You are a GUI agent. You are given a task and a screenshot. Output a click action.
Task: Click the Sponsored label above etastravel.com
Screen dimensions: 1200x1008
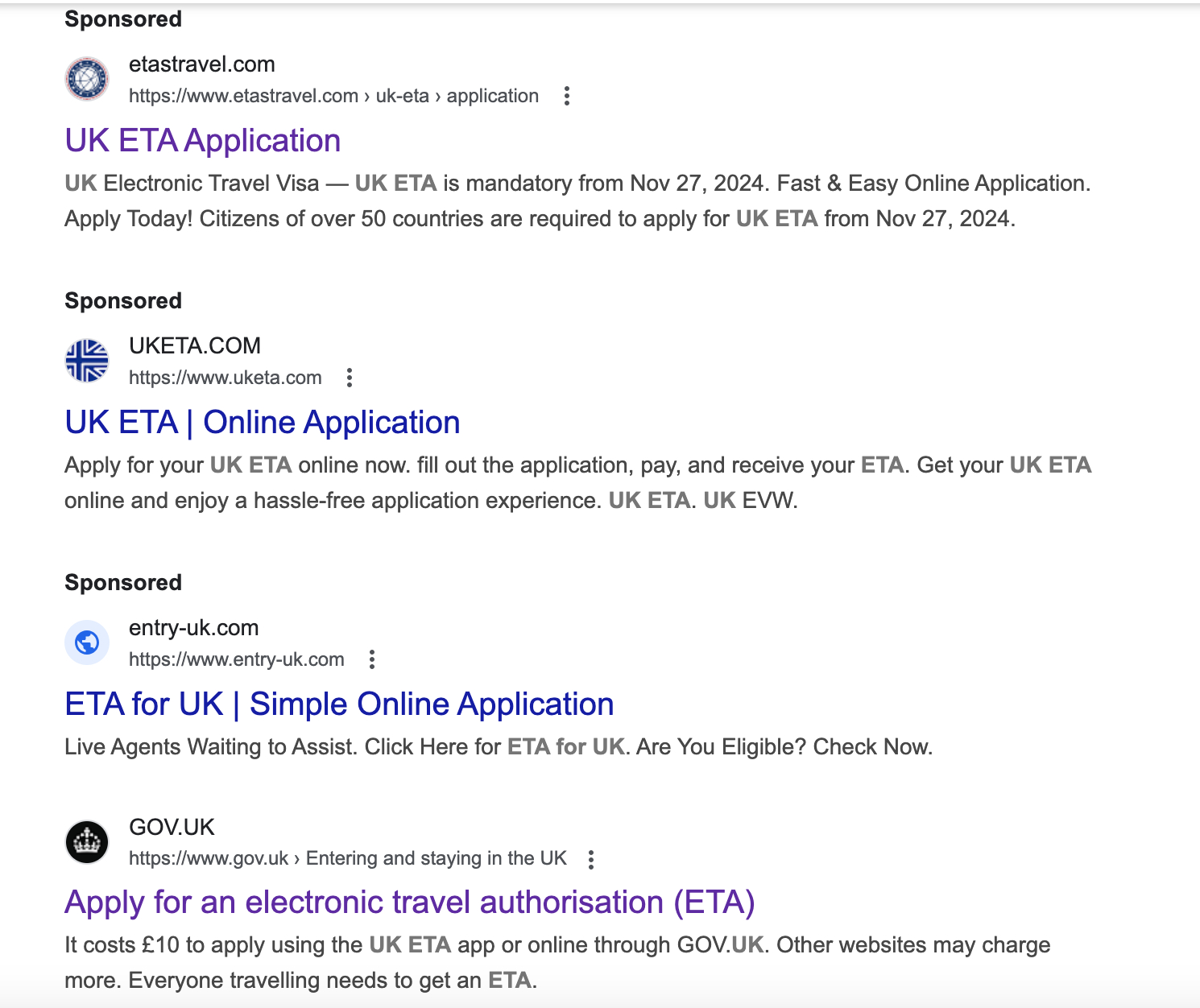[x=123, y=19]
